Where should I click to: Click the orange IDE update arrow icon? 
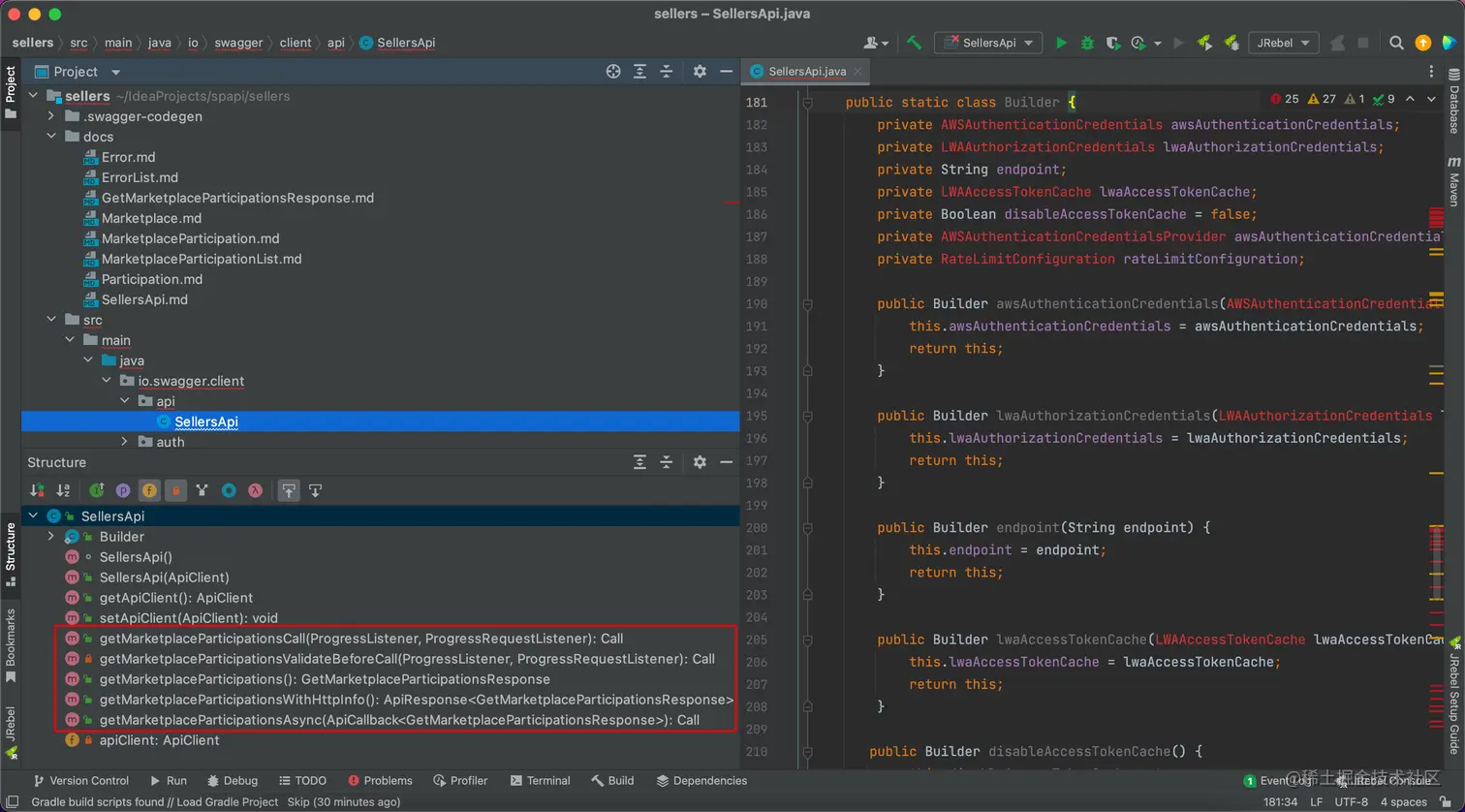click(x=1422, y=43)
